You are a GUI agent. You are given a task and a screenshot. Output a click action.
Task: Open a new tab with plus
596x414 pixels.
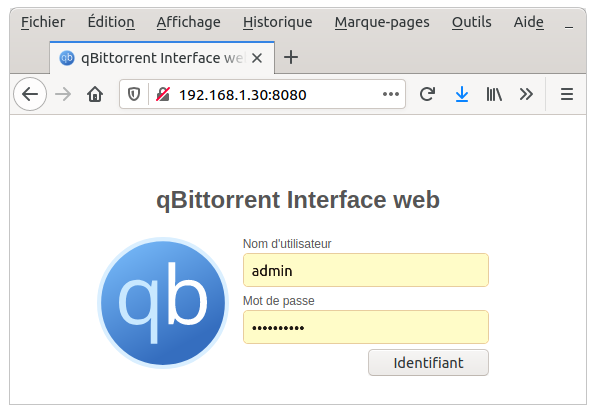[x=291, y=57]
